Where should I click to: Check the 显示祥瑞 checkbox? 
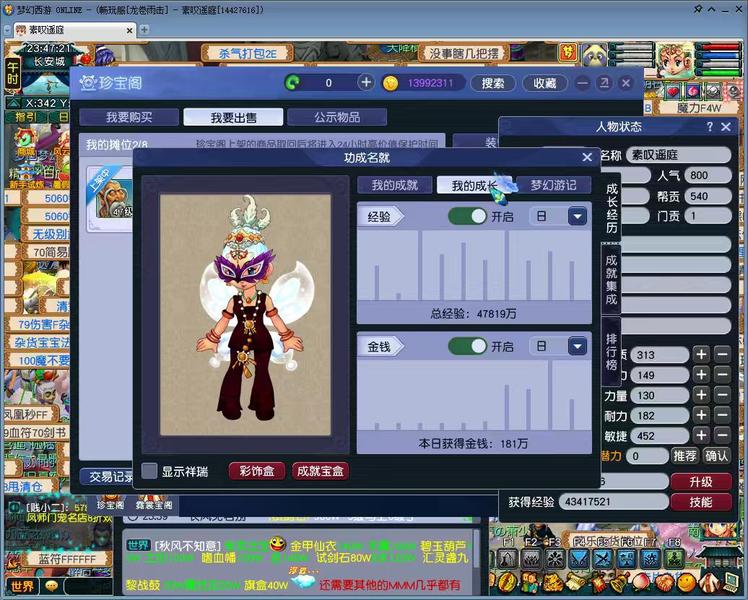click(149, 471)
